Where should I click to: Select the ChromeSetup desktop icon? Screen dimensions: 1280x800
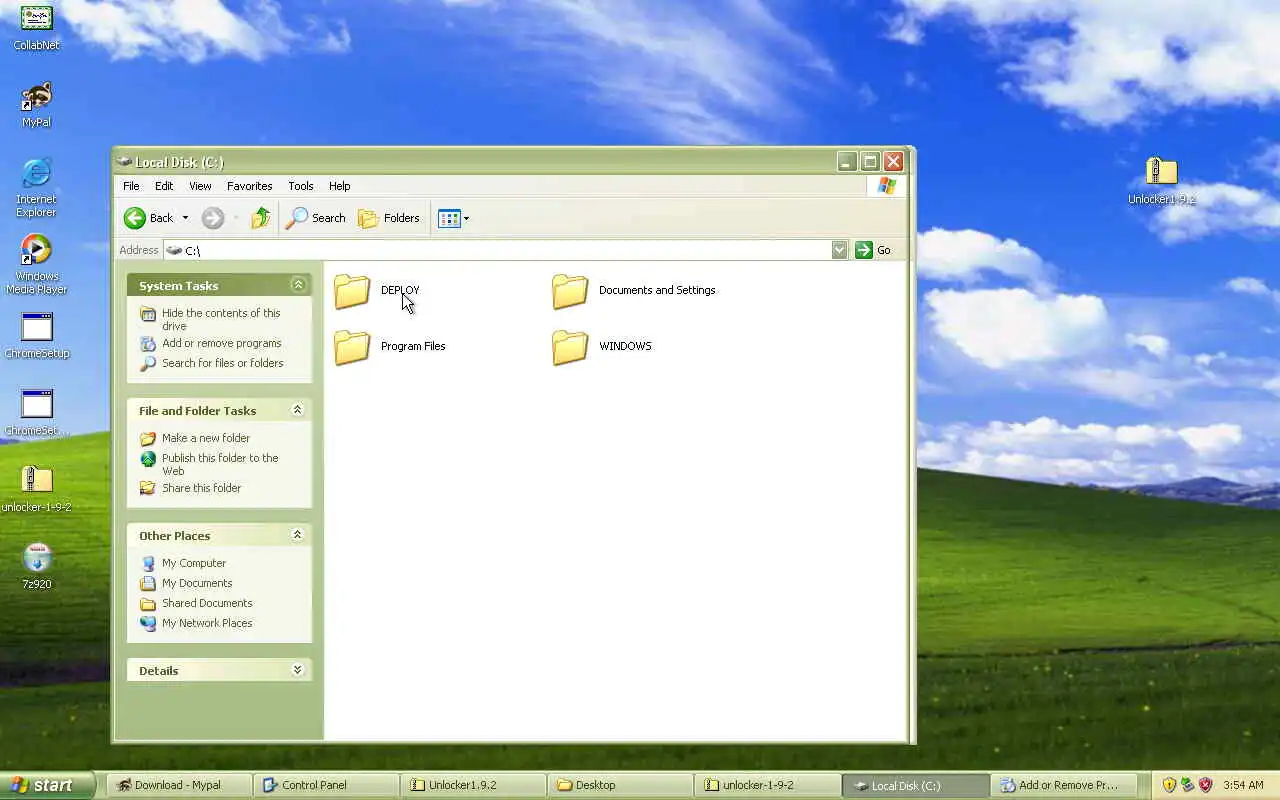(x=37, y=335)
